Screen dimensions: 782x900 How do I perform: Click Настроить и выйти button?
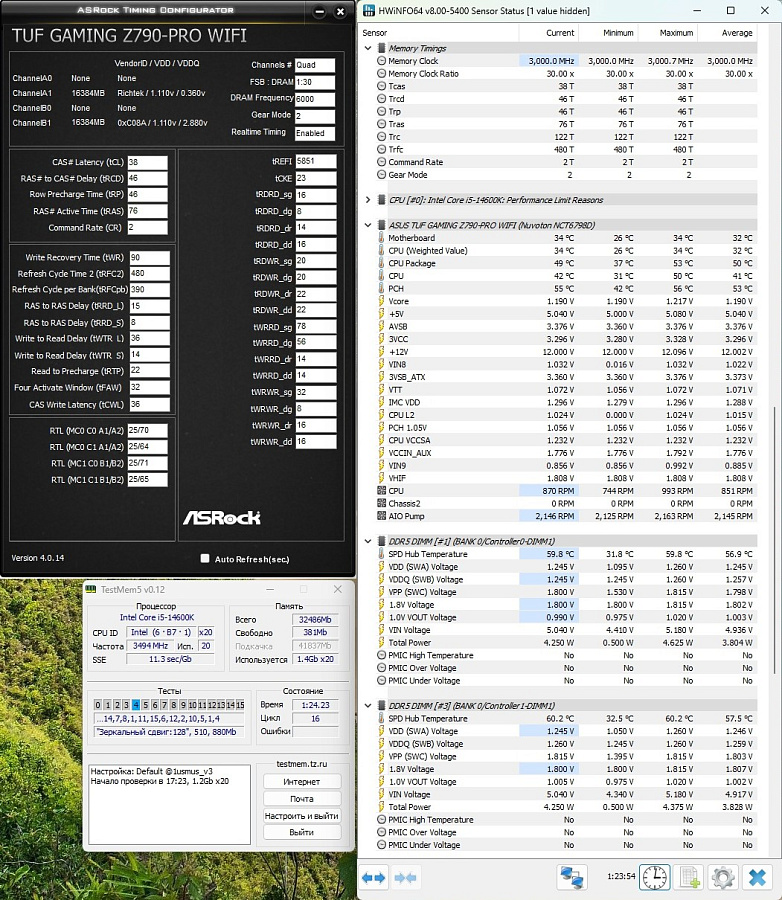(x=302, y=816)
